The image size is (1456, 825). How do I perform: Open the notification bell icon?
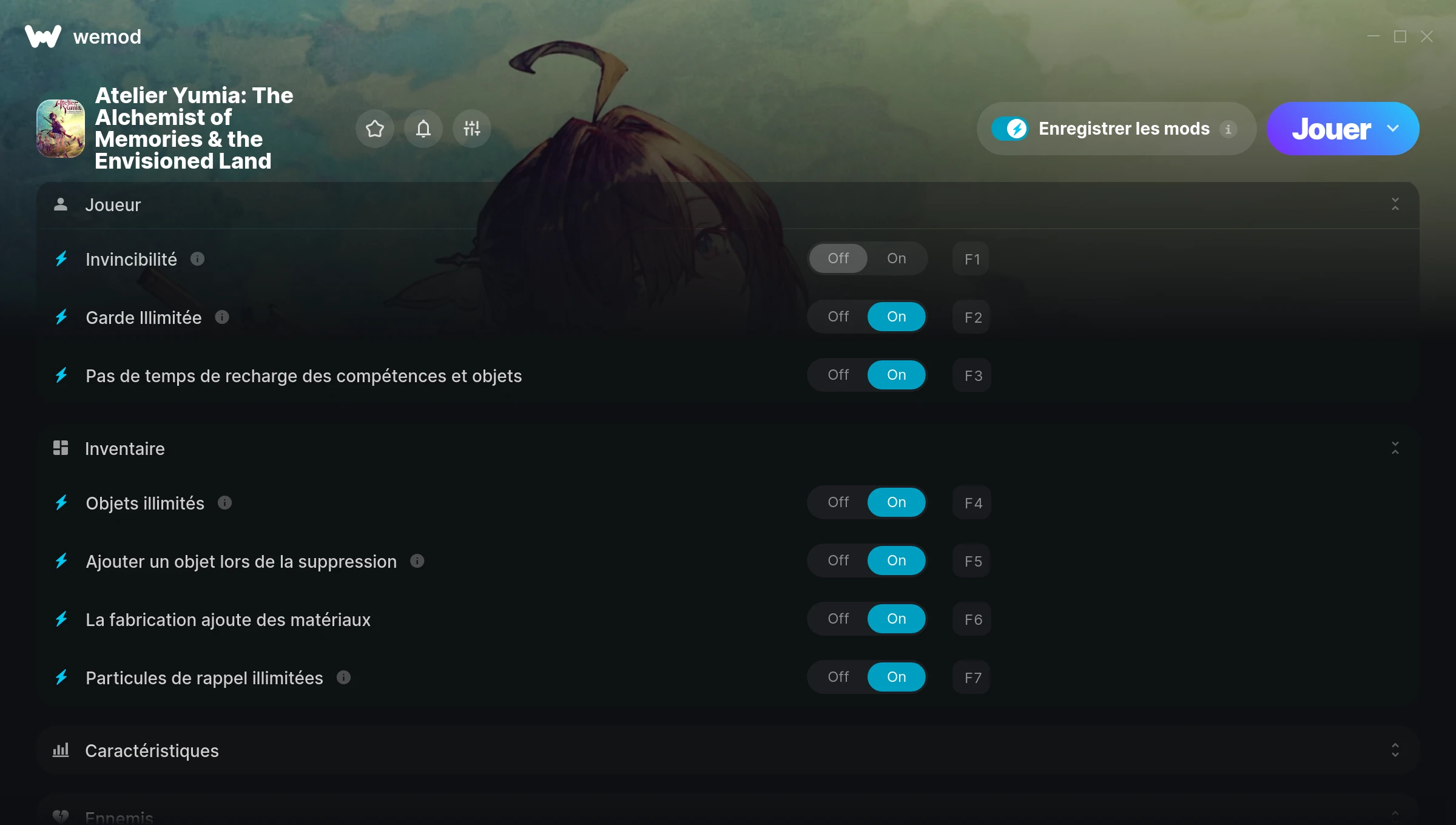423,129
